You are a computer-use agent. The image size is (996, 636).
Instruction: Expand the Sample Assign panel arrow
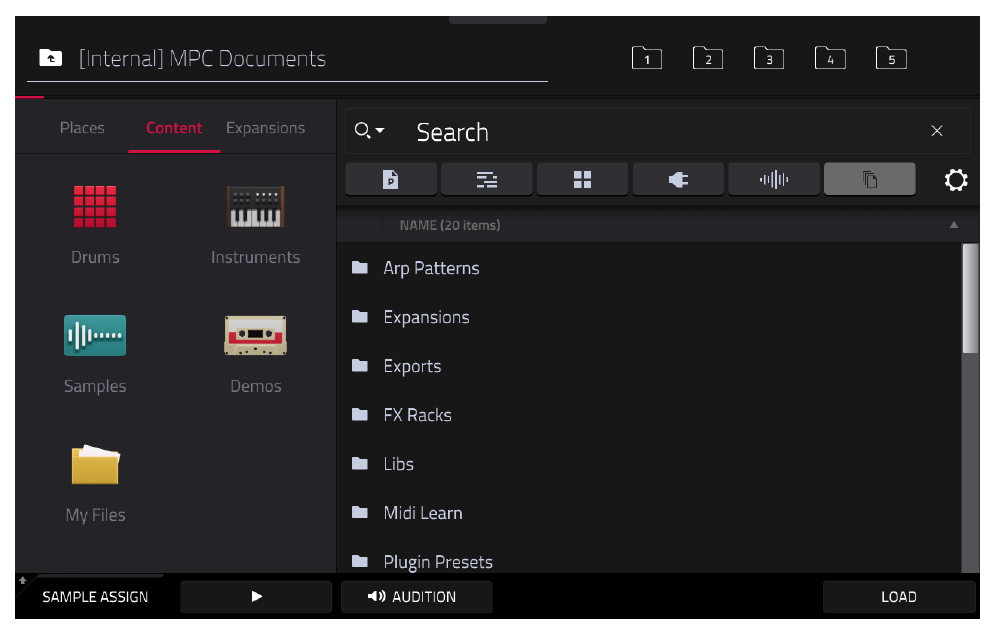click(23, 580)
